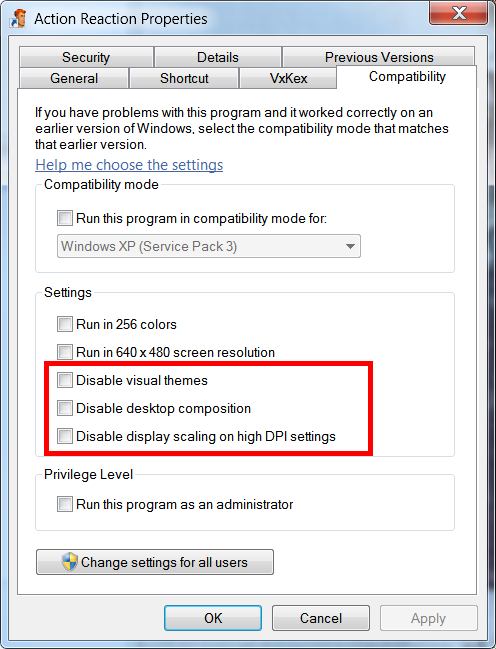496x649 pixels.
Task: Close the Properties dialog window
Action: [458, 14]
